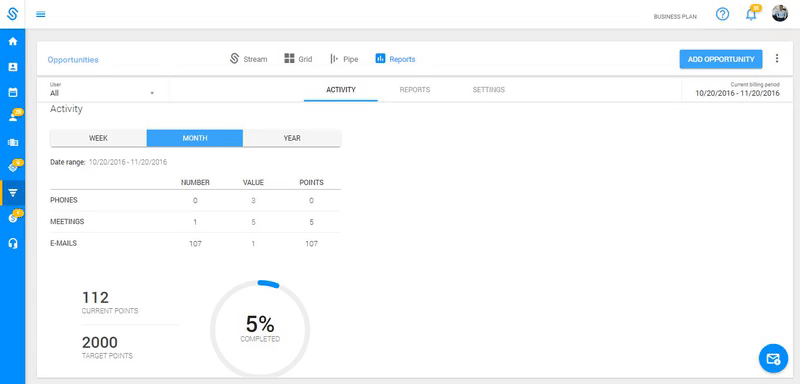The width and height of the screenshot is (800, 384).
Task: Switch to Stream view
Action: 248,59
